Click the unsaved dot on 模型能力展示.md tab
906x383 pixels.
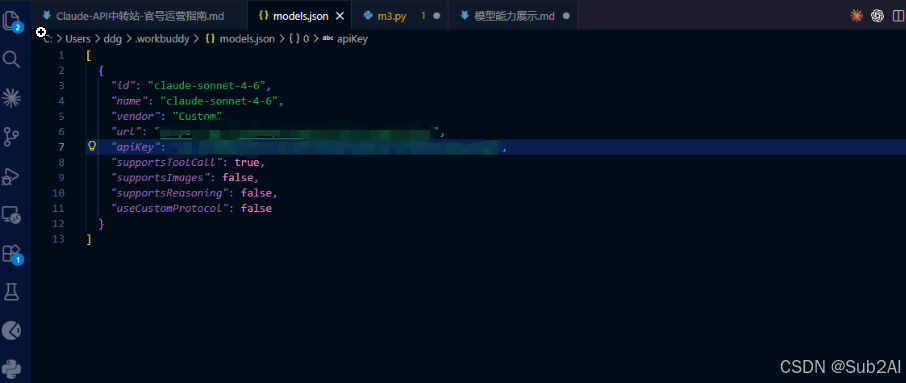click(566, 16)
